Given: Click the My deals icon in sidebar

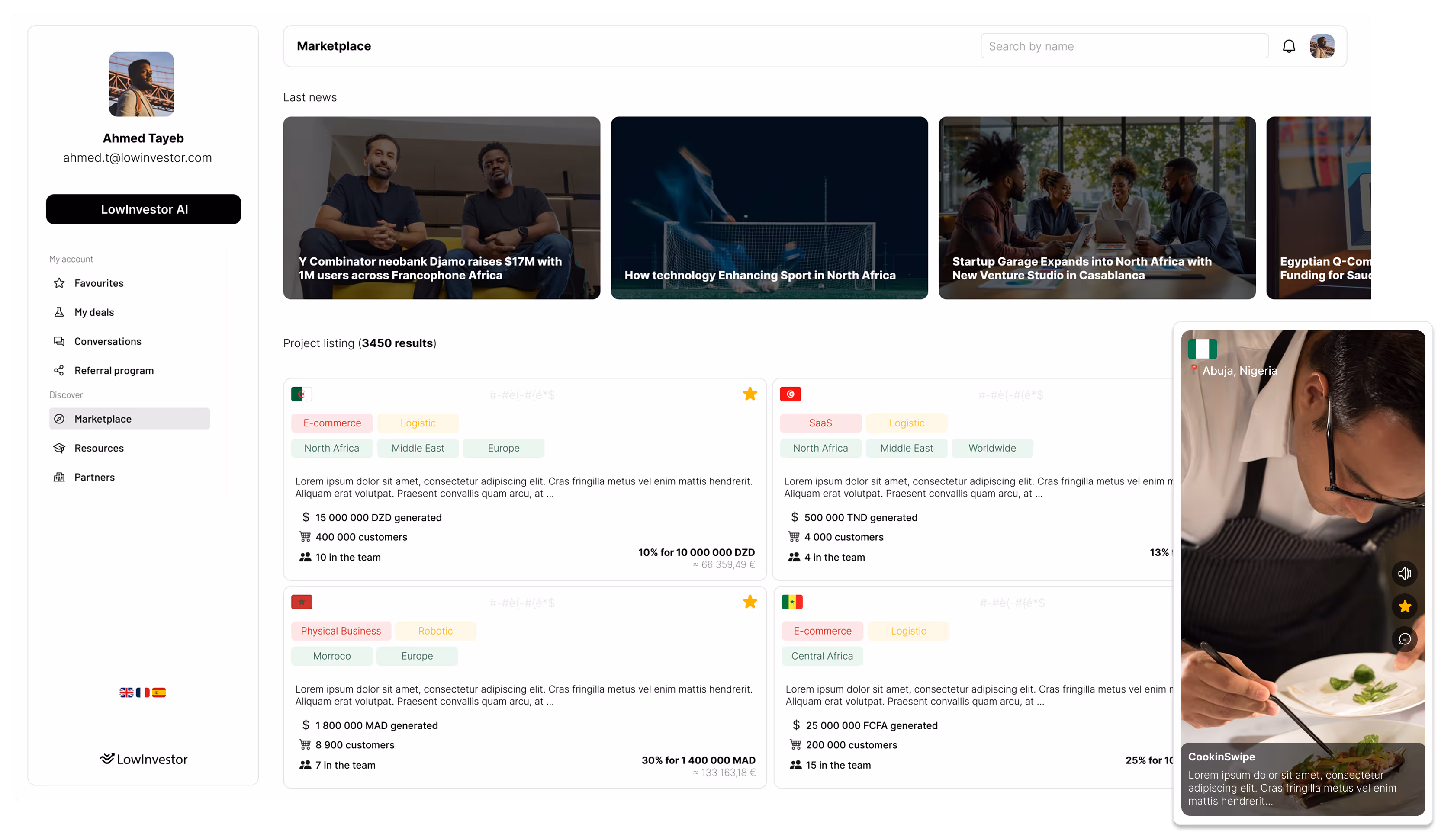Looking at the screenshot, I should 59,312.
